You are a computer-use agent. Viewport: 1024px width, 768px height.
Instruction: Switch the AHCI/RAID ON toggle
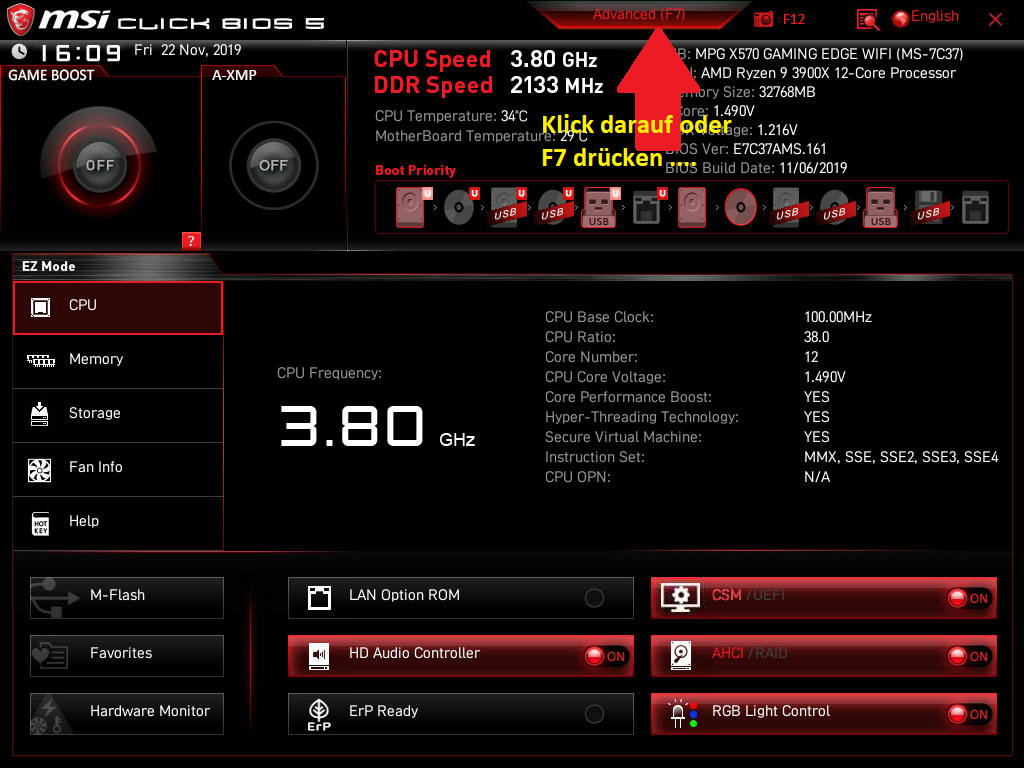969,656
